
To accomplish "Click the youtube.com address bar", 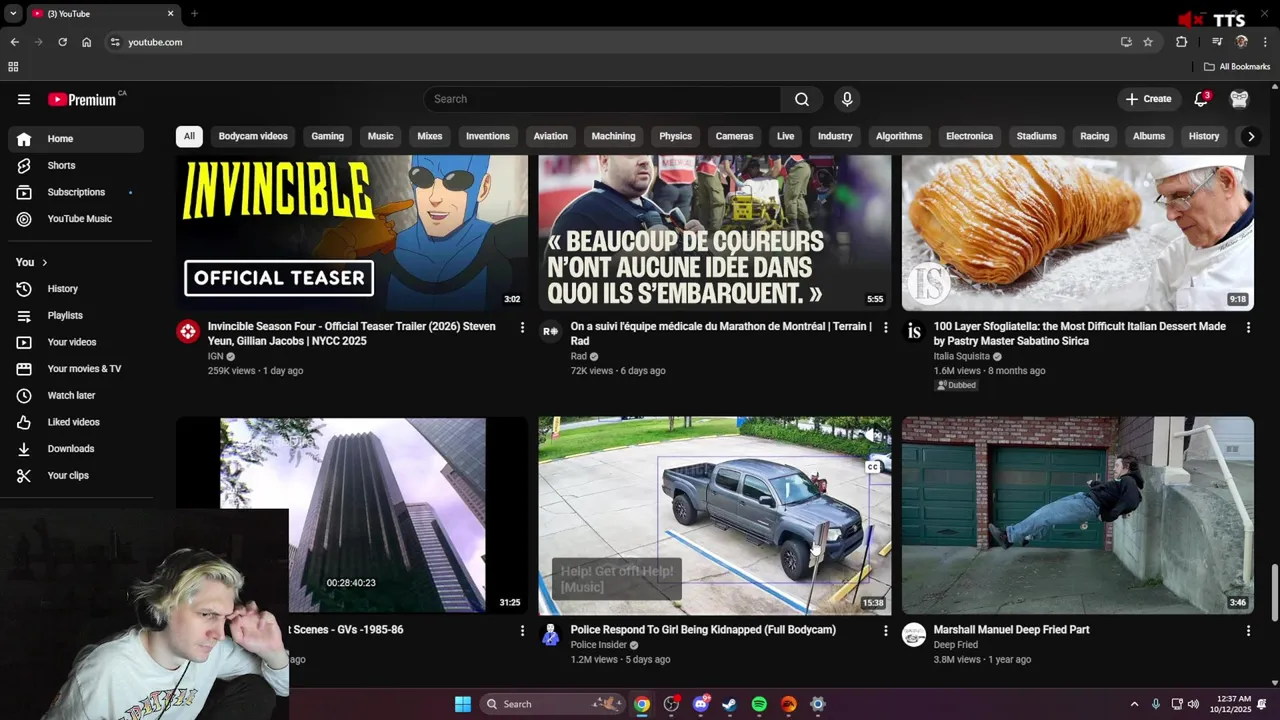I will pos(610,42).
